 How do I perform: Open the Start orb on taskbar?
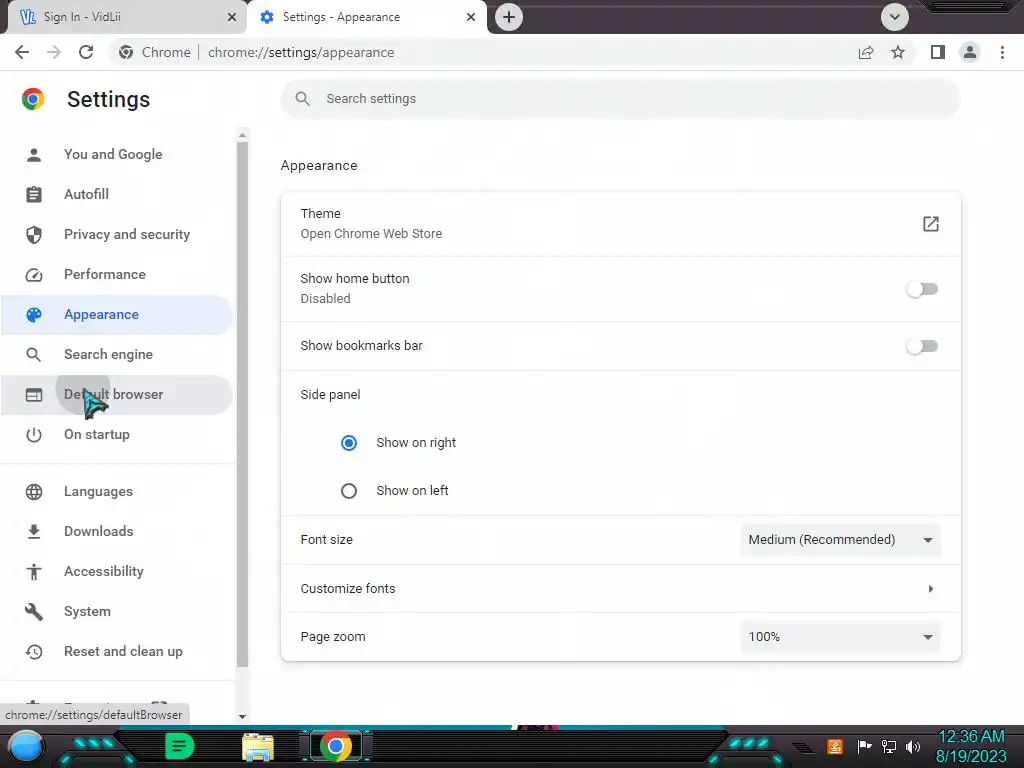coord(26,746)
